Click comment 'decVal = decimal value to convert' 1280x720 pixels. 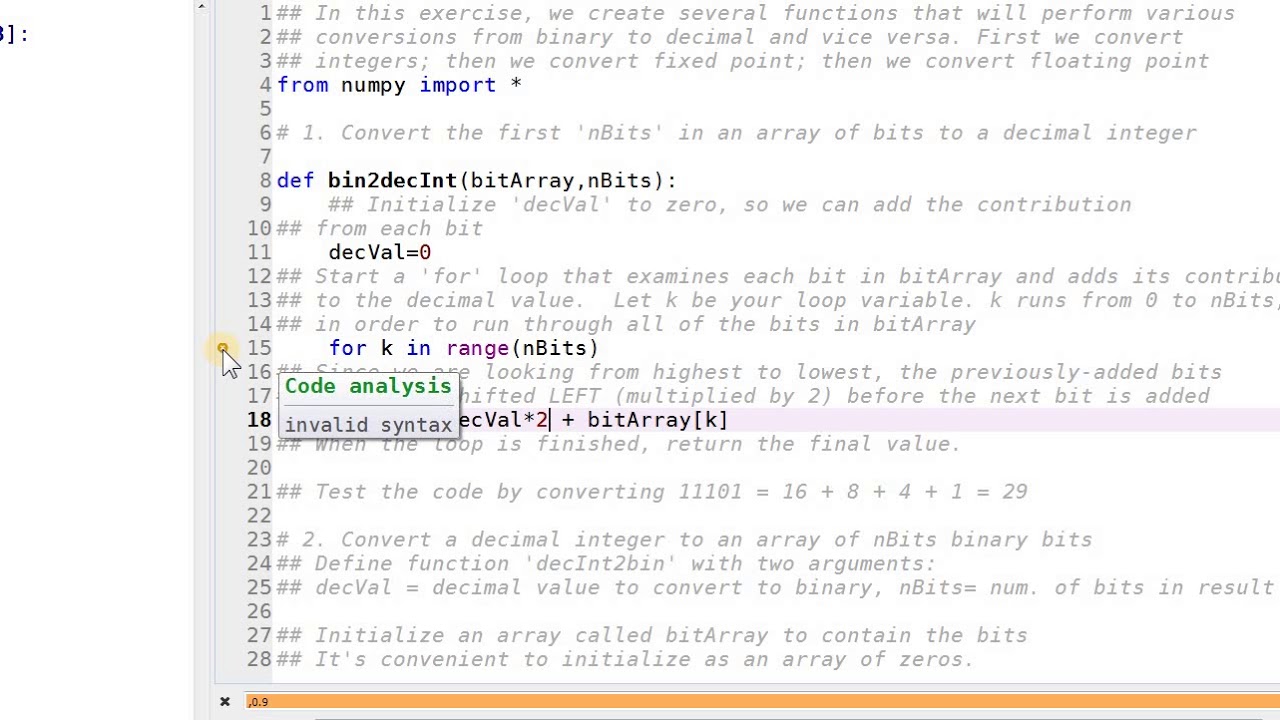(x=775, y=588)
